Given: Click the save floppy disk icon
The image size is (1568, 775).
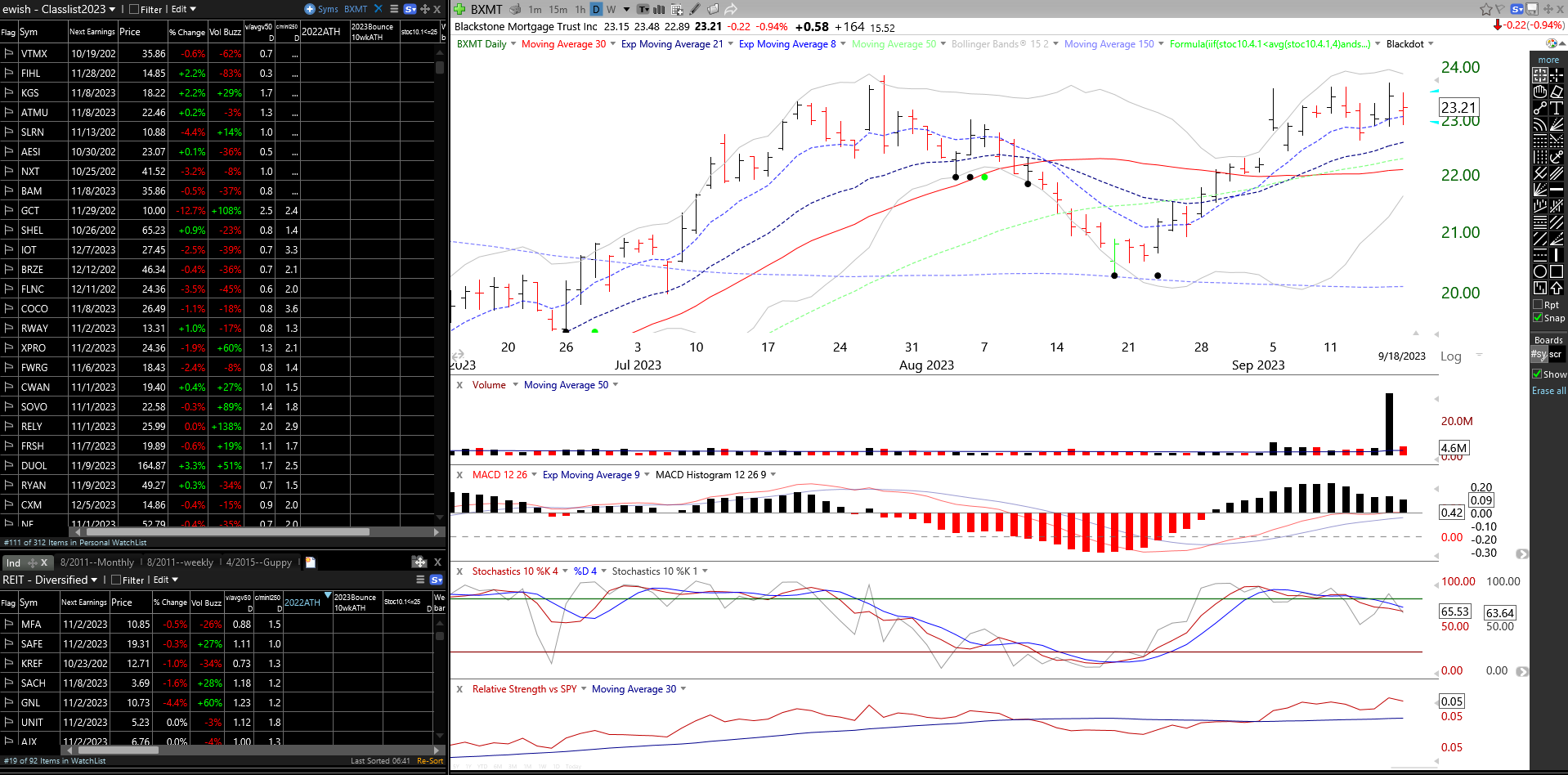Looking at the screenshot, I should [x=1532, y=9].
